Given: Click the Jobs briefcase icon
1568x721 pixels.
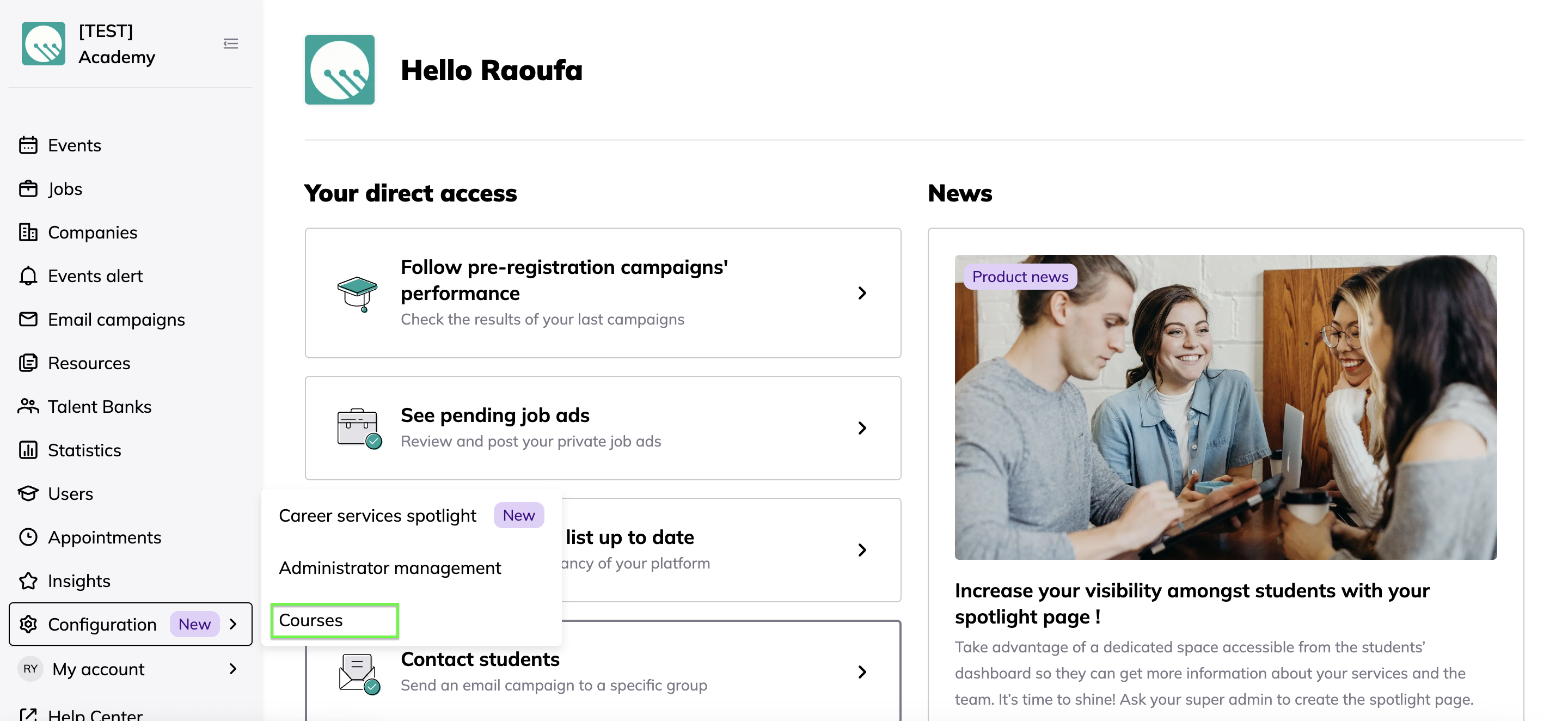Looking at the screenshot, I should [28, 189].
